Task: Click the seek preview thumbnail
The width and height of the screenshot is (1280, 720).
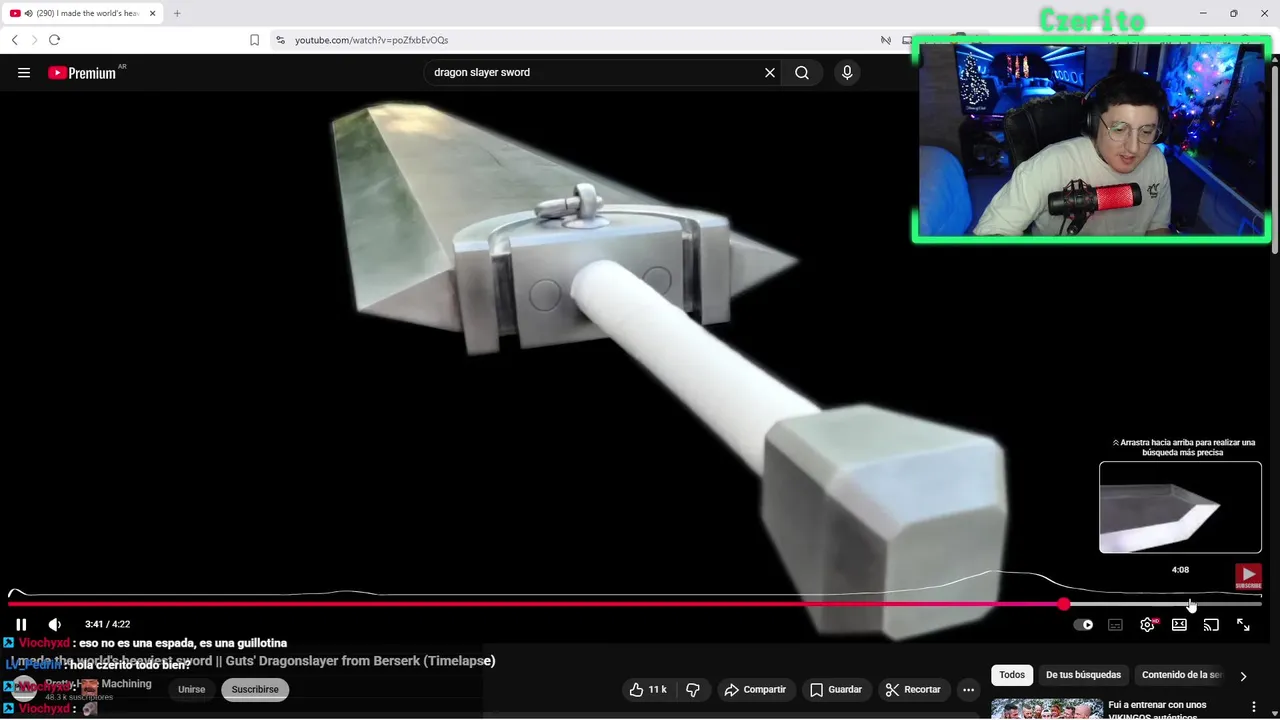Action: [x=1180, y=507]
